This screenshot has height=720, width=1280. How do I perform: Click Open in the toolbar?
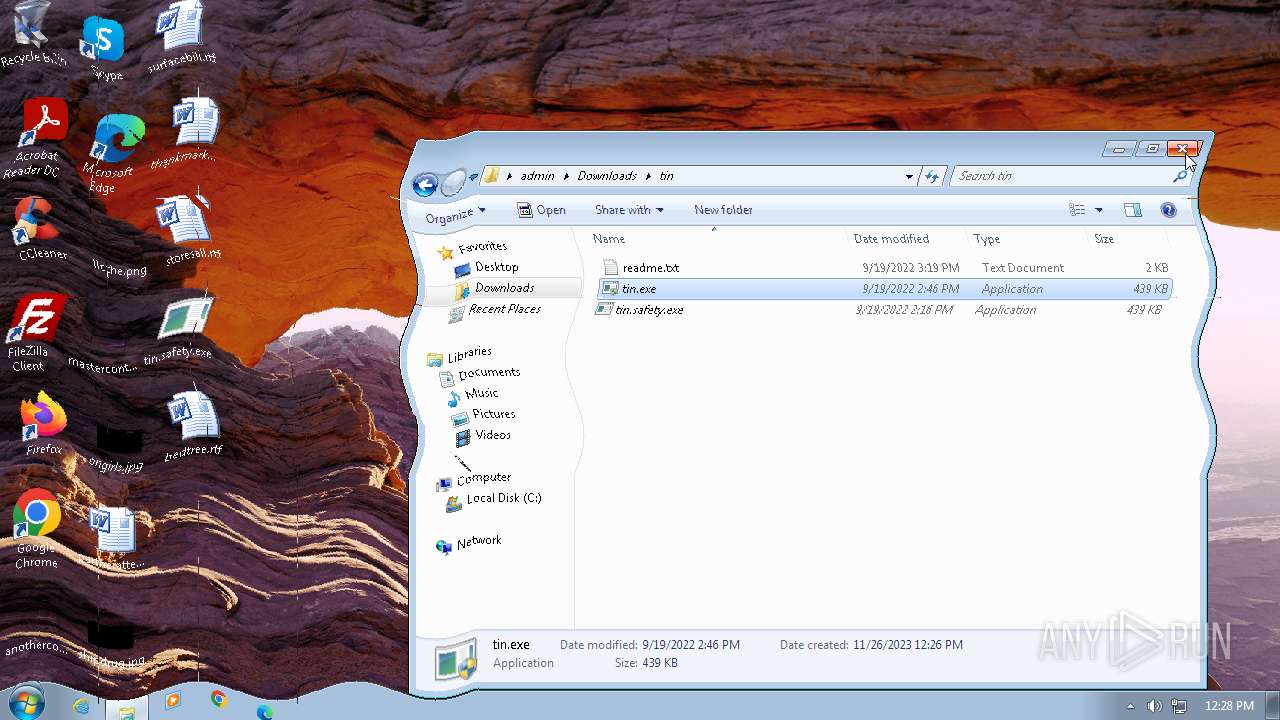point(541,210)
